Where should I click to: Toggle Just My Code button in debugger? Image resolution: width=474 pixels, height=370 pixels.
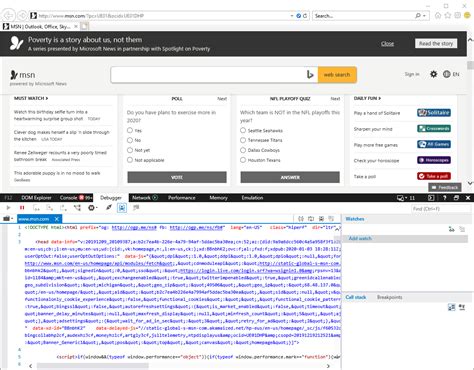click(x=122, y=208)
